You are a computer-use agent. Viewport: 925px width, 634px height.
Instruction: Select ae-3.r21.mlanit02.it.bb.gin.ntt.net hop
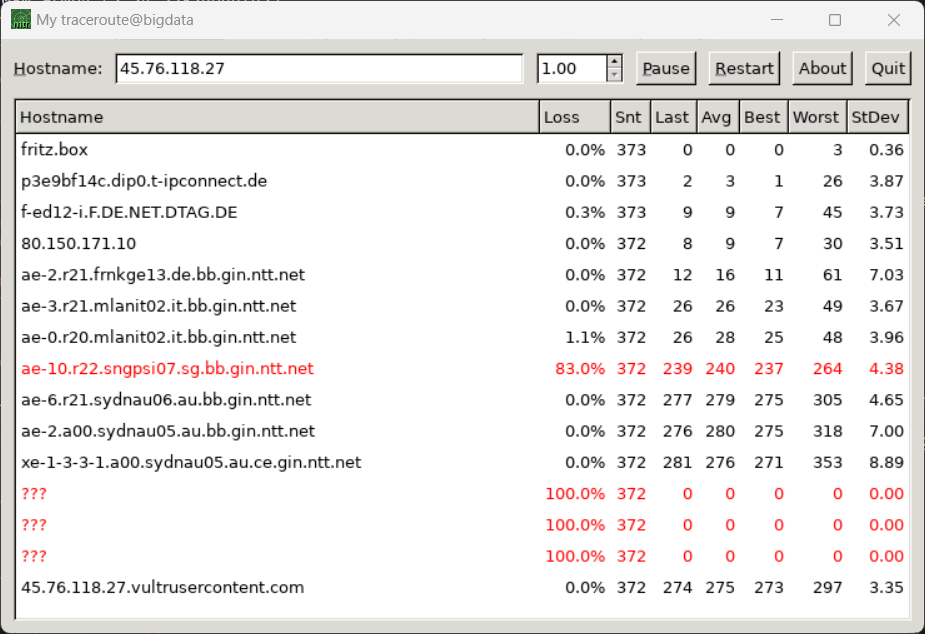[462, 306]
